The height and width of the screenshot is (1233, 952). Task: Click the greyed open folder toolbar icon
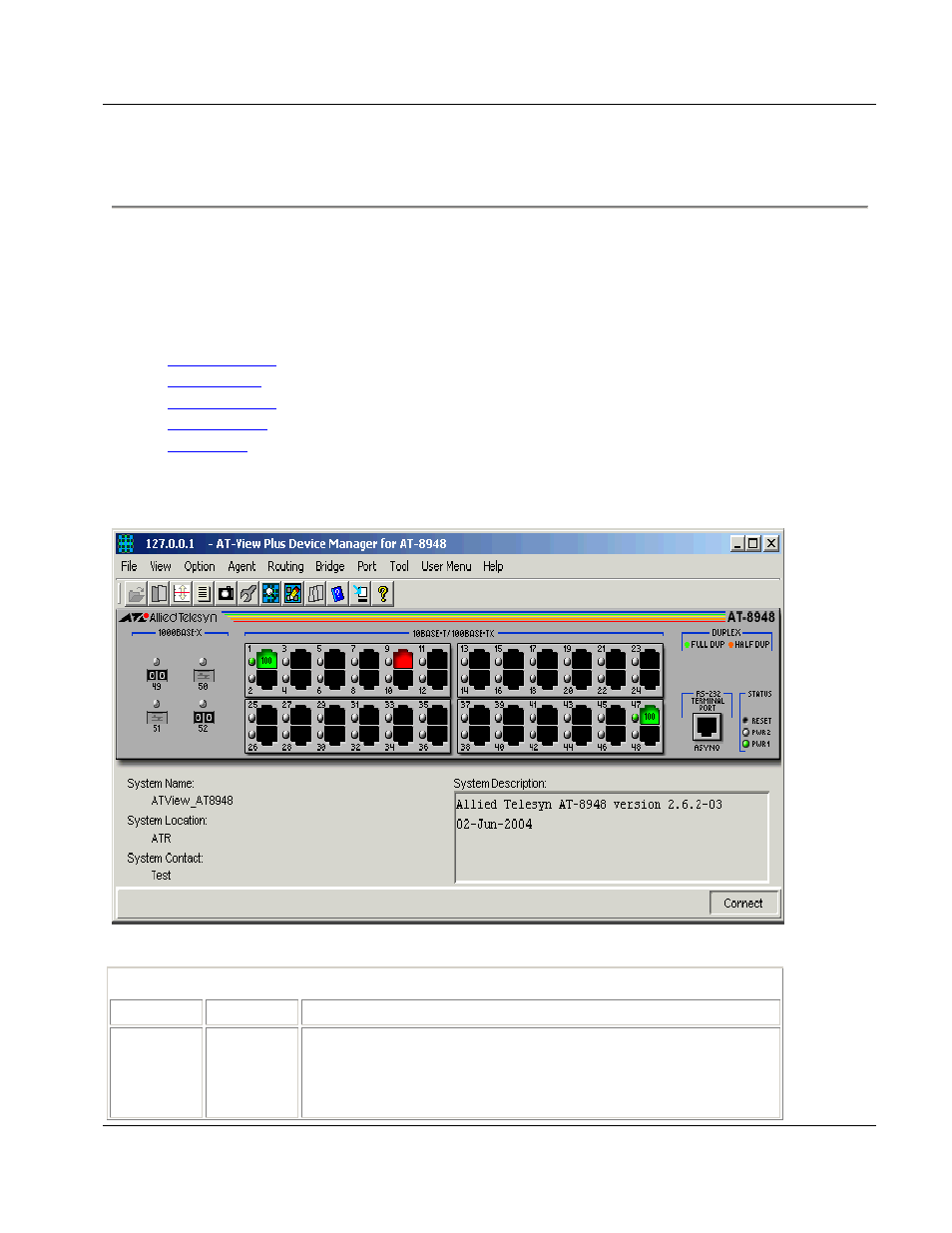point(136,593)
